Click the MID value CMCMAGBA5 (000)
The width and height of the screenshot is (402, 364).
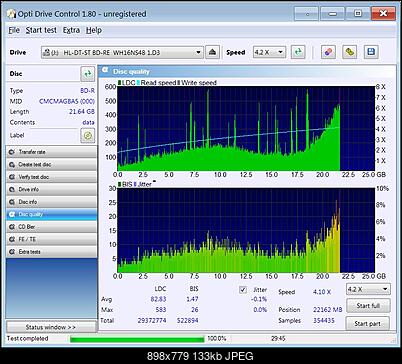coord(67,101)
